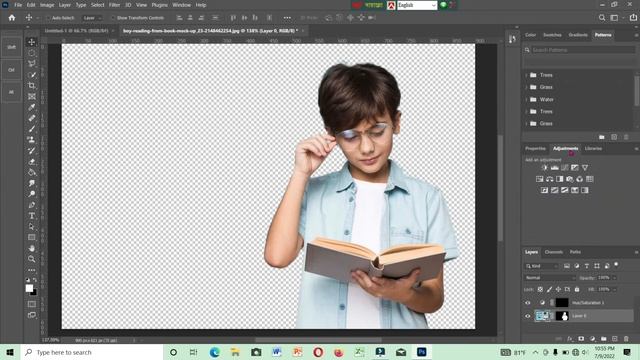Select the Smudge tool
This screenshot has width=640, height=360.
[31, 183]
